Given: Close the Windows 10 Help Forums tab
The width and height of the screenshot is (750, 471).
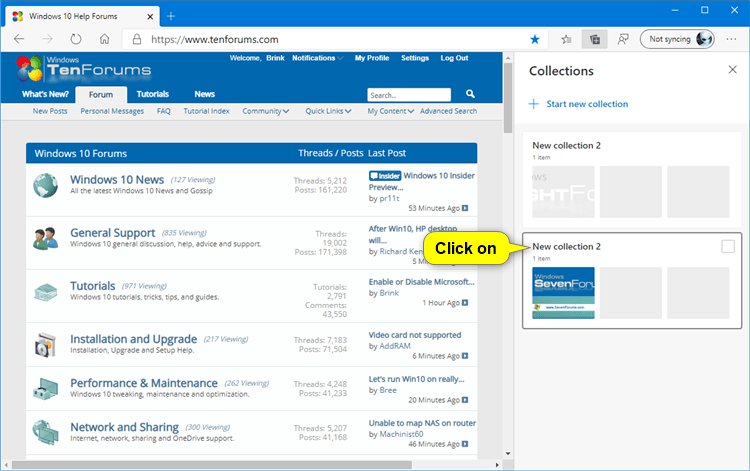Looking at the screenshot, I should [150, 16].
